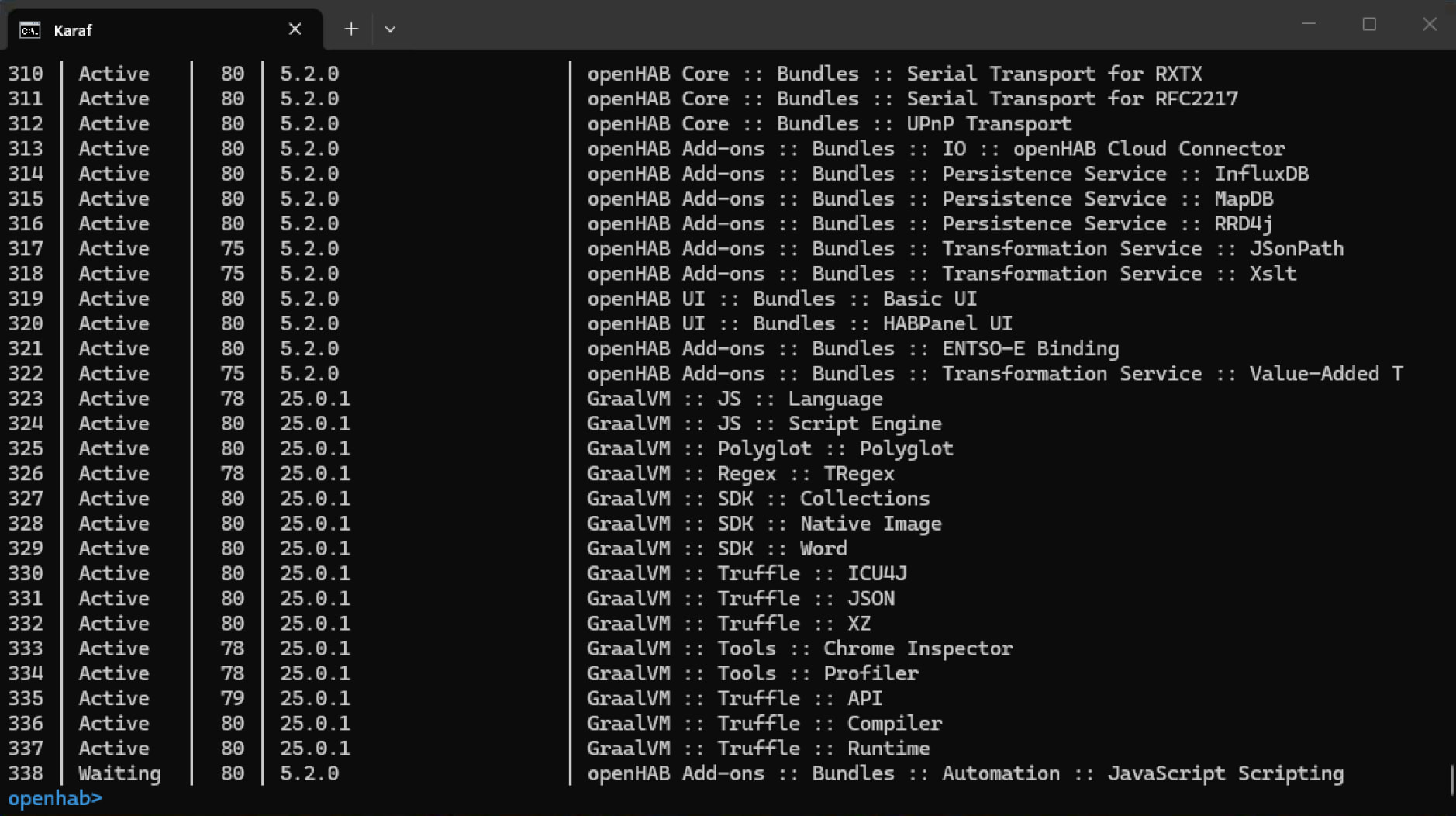This screenshot has height=816, width=1456.
Task: Click 'Truffle :: API' bundle name
Action: 800,698
